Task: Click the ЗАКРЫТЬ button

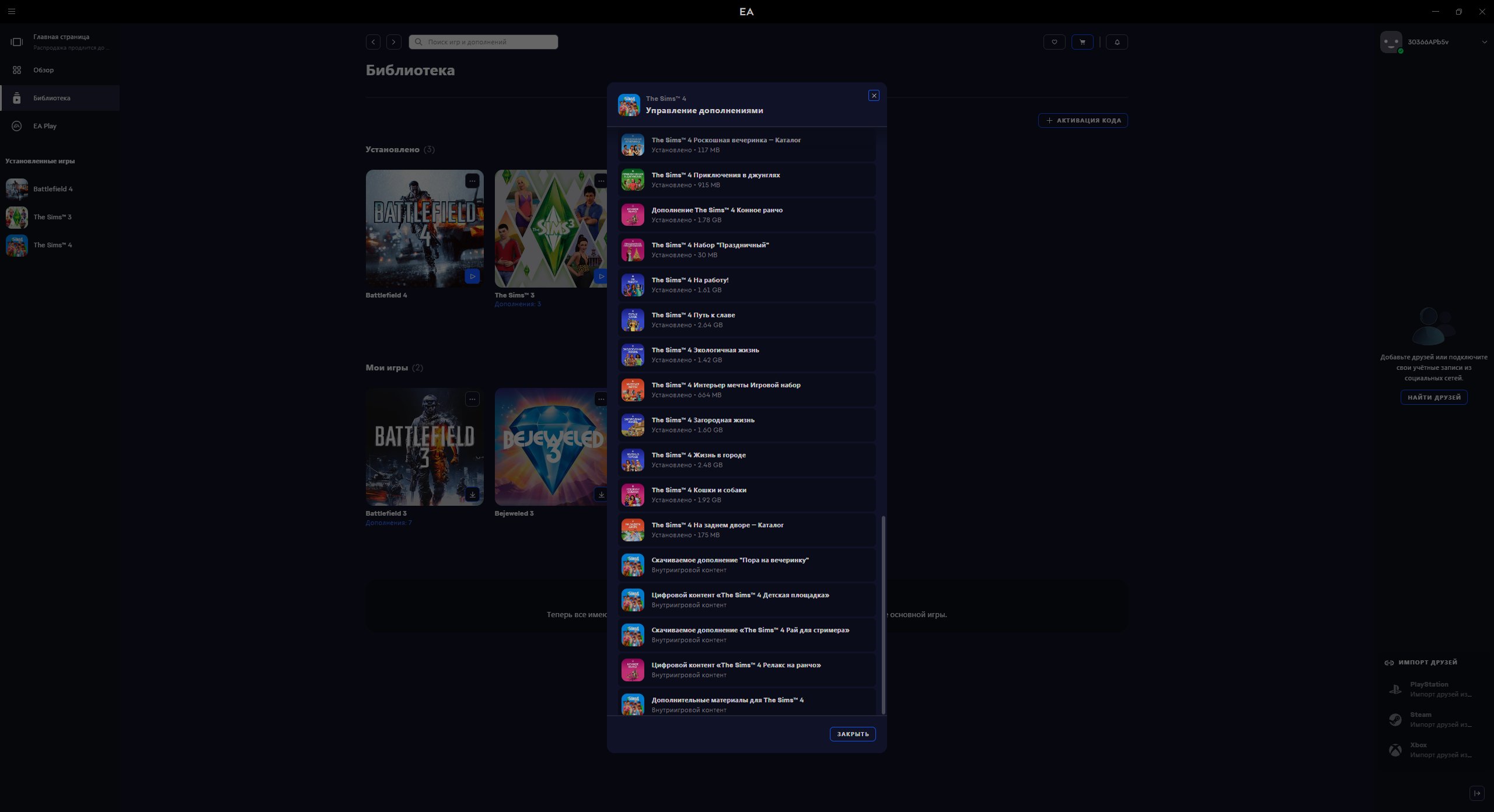Action: click(x=853, y=734)
